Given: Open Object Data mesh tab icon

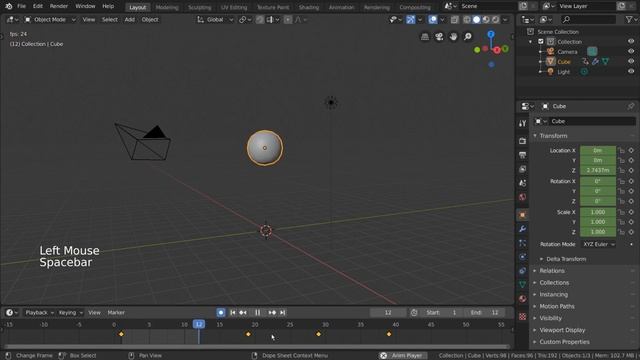Looking at the screenshot, I should click(522, 284).
